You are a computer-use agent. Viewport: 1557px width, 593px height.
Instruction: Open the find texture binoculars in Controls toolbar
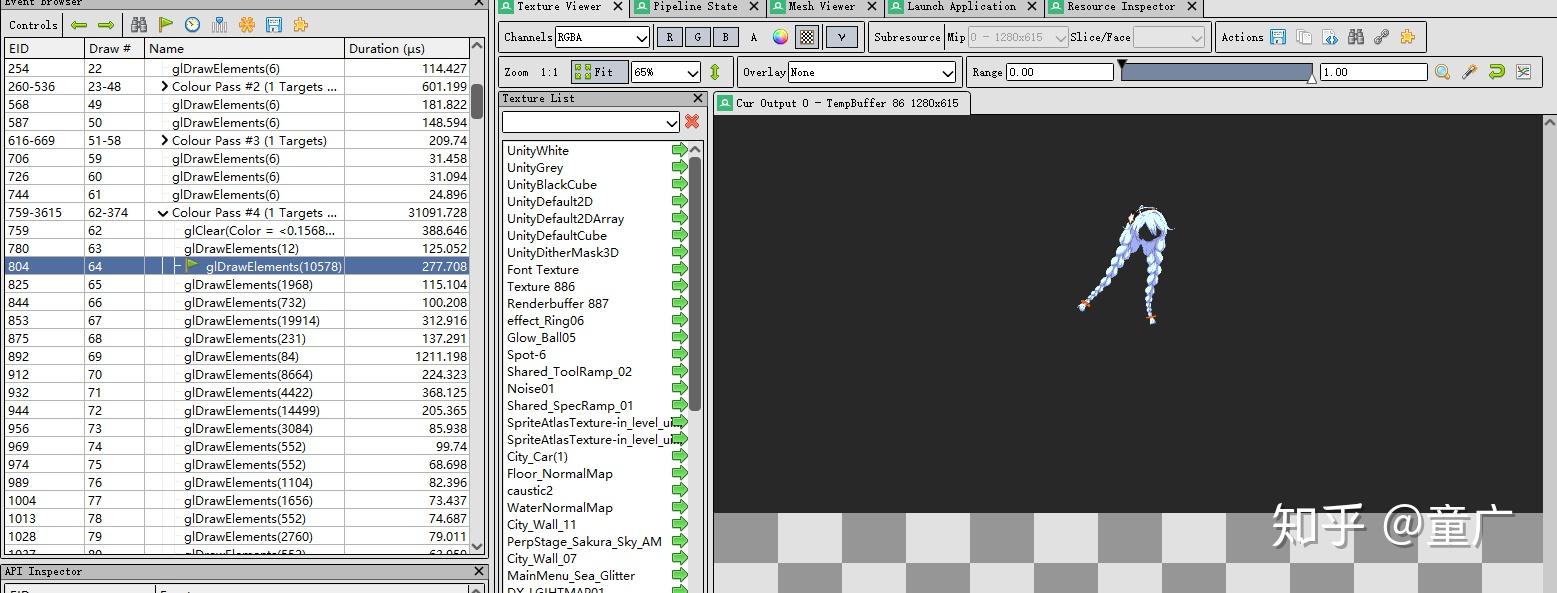click(x=138, y=24)
